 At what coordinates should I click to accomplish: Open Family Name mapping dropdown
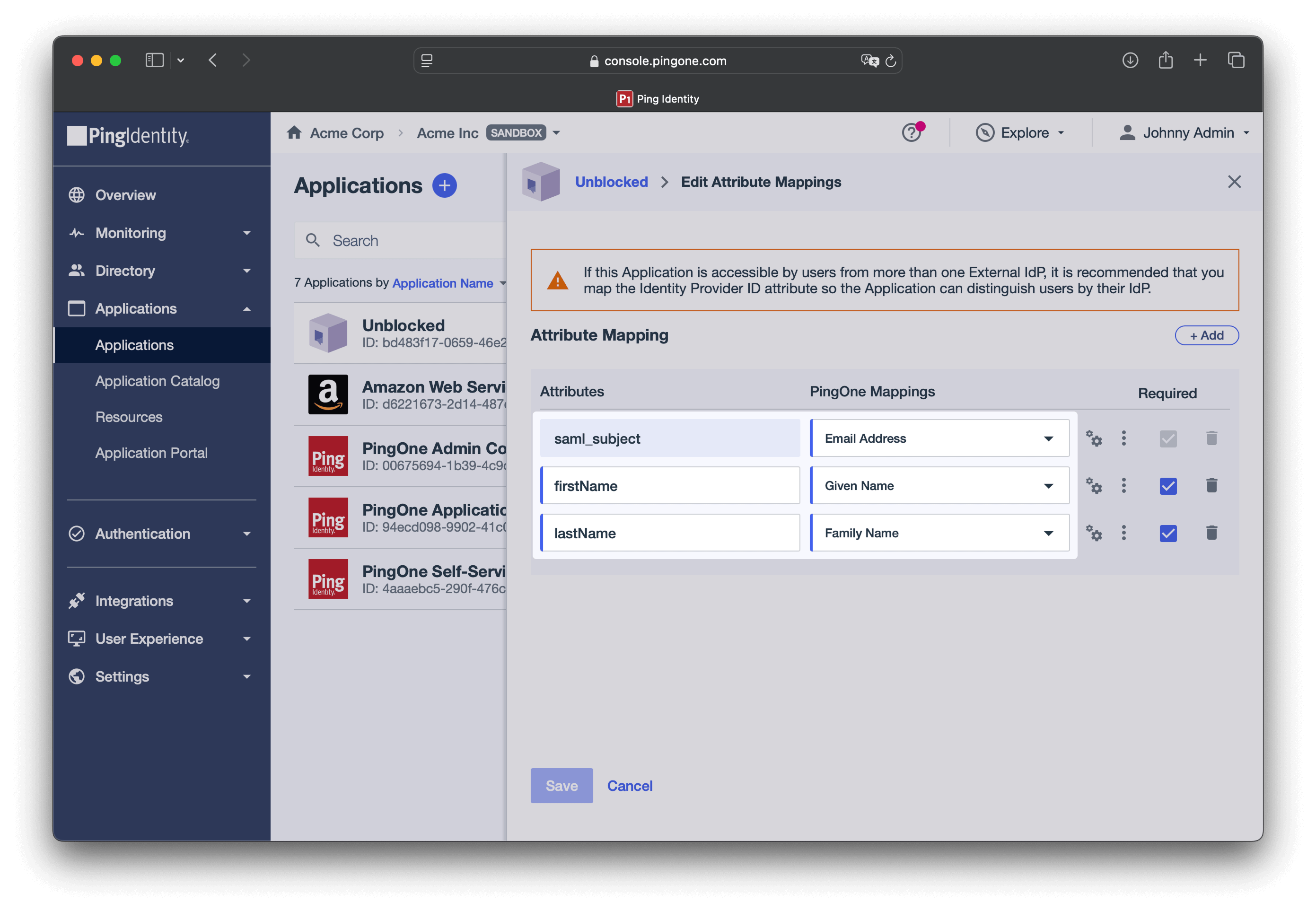click(940, 533)
